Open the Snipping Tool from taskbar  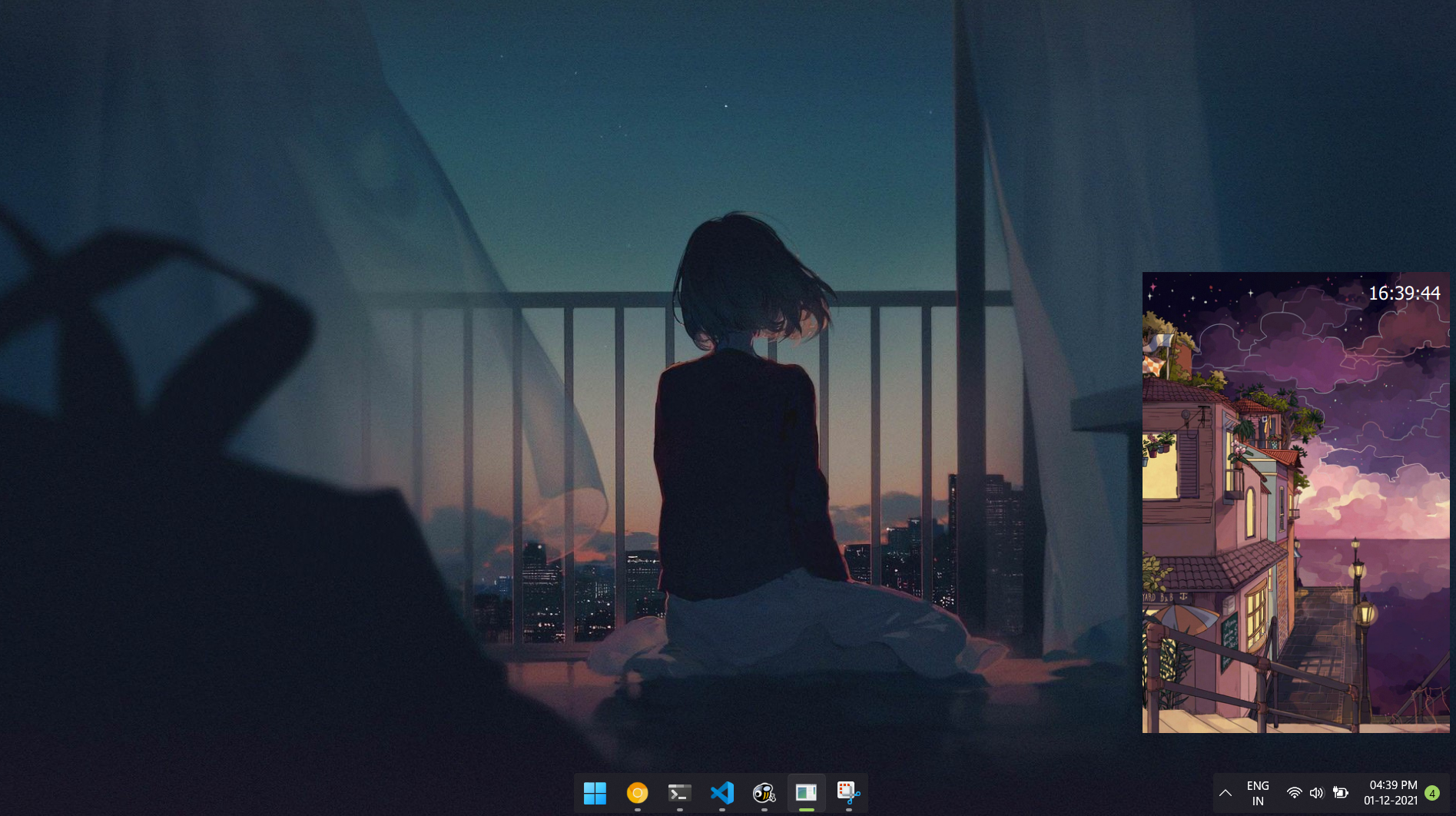pyautogui.click(x=848, y=793)
